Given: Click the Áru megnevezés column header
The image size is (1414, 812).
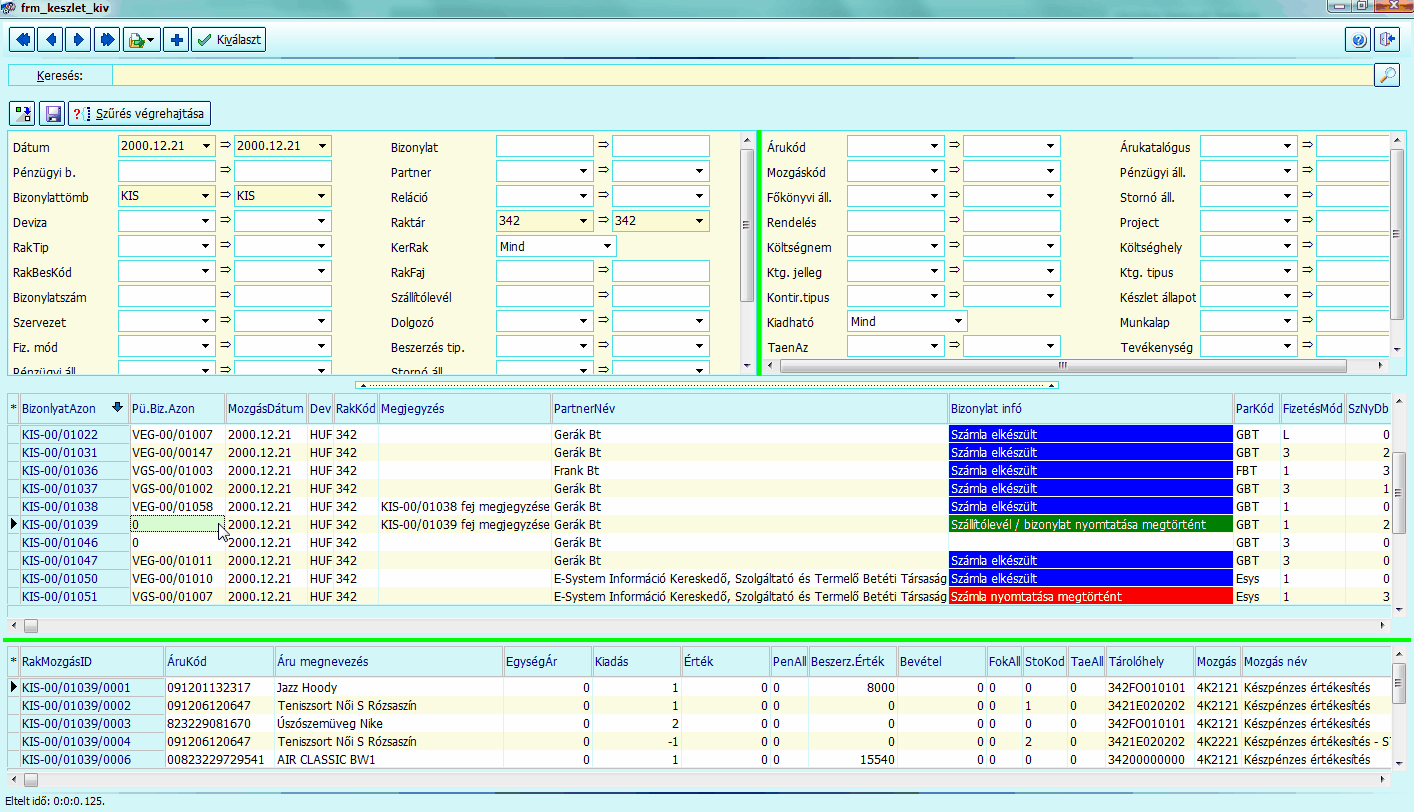Looking at the screenshot, I should click(388, 661).
